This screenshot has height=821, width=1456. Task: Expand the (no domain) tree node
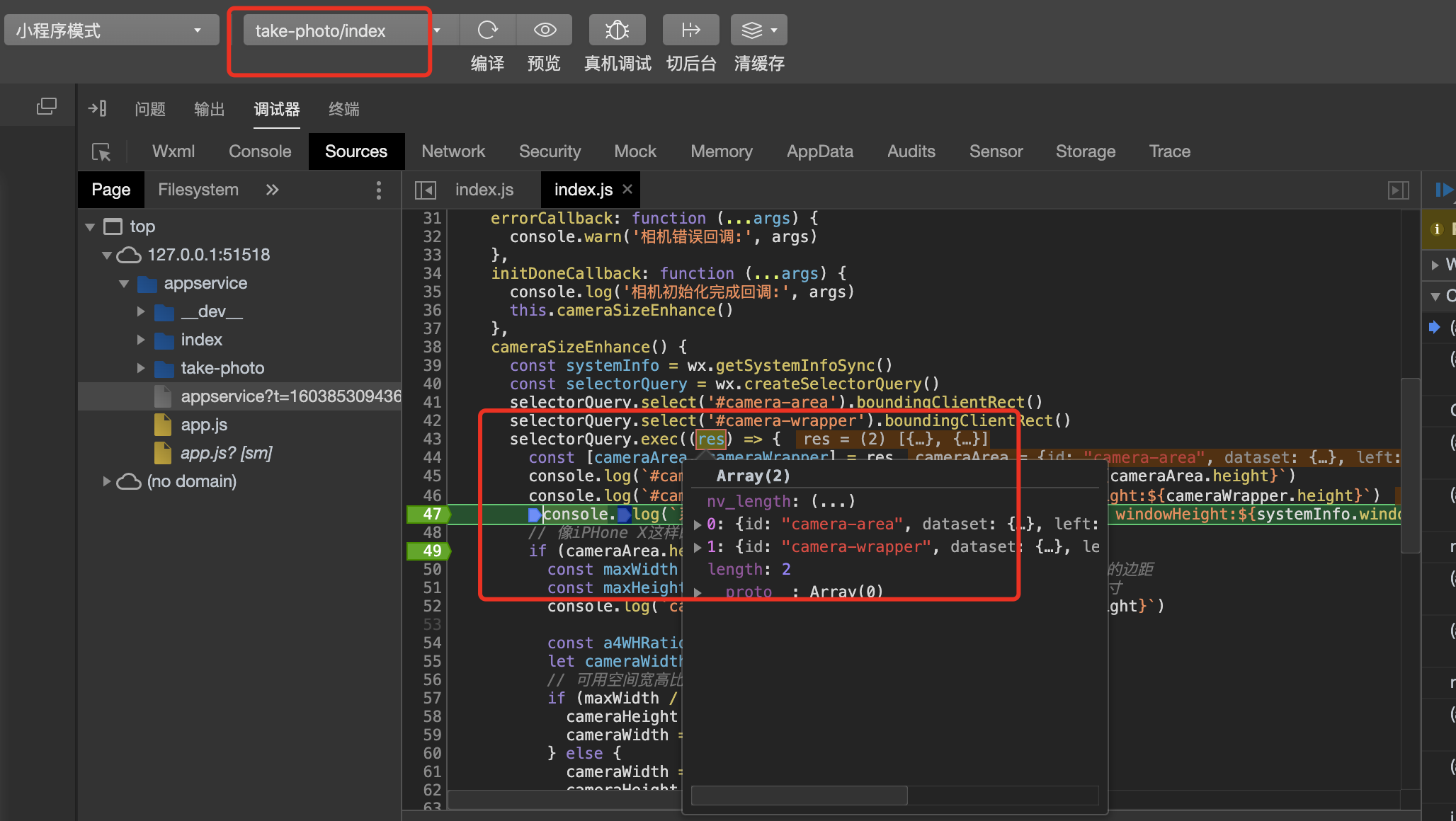(x=107, y=481)
